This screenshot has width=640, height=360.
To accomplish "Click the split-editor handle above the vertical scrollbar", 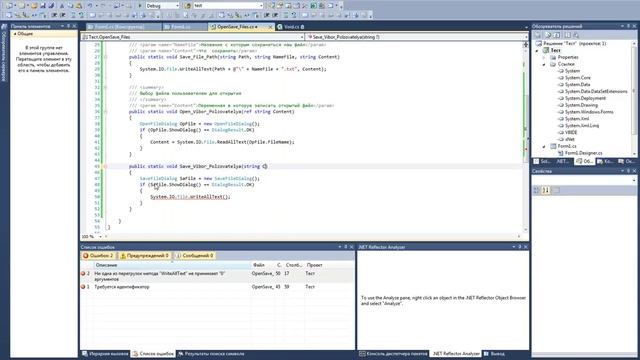I will pyautogui.click(x=525, y=44).
